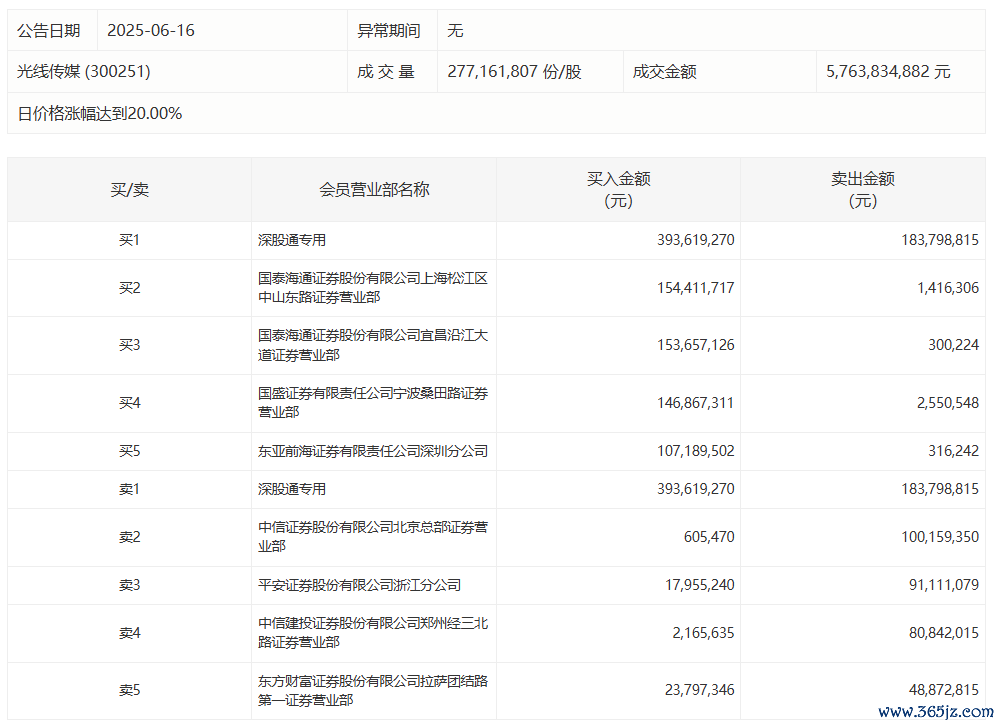Image resolution: width=1001 pixels, height=727 pixels.
Task: Click the value 100,159,350
Action: [x=940, y=537]
